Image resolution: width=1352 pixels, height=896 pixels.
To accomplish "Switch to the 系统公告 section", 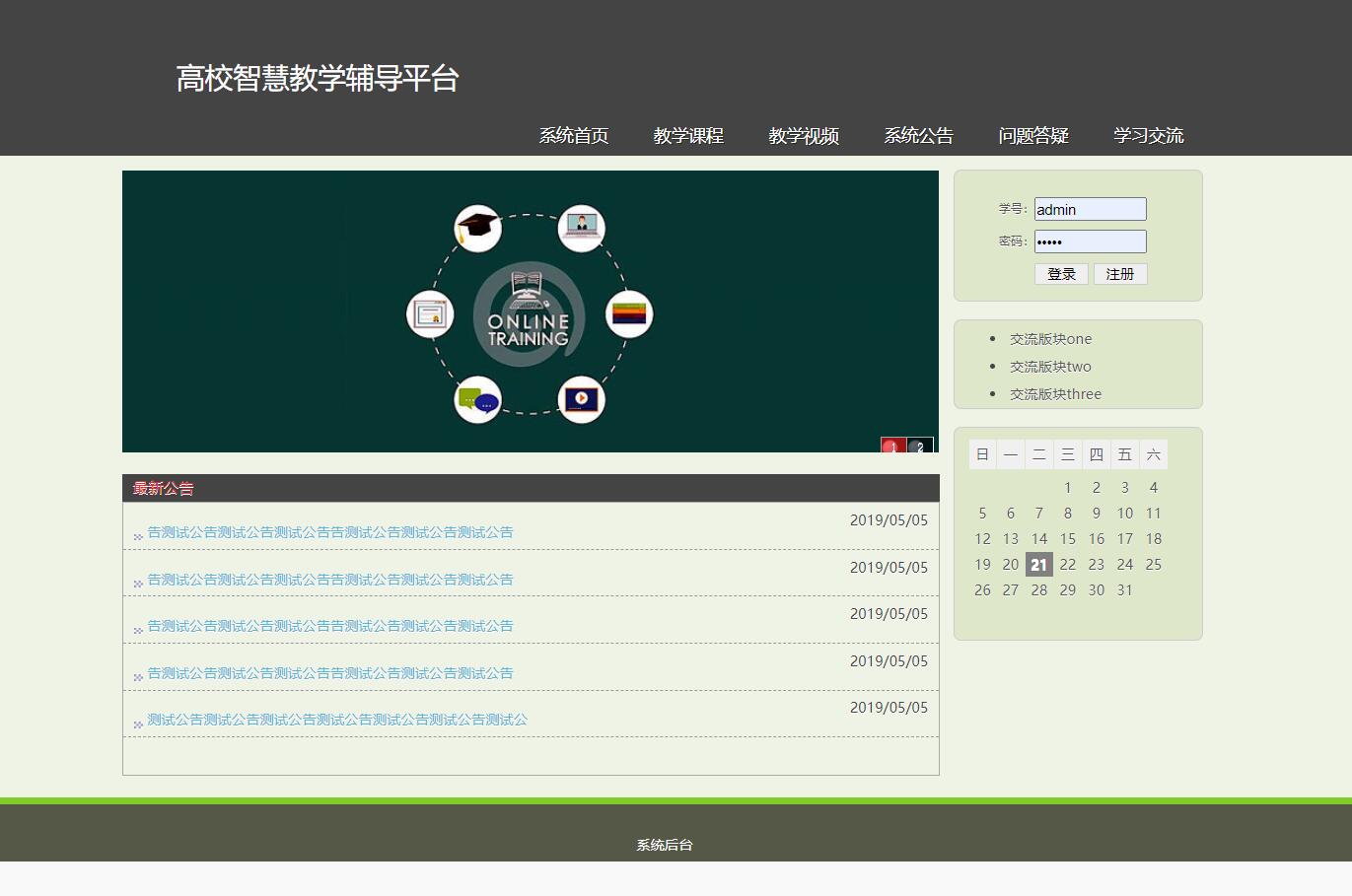I will click(x=918, y=135).
